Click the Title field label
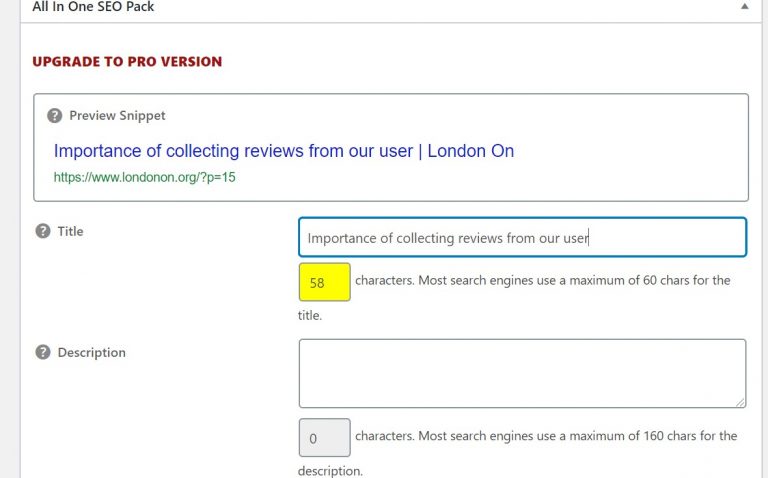This screenshot has height=478, width=768. point(71,231)
